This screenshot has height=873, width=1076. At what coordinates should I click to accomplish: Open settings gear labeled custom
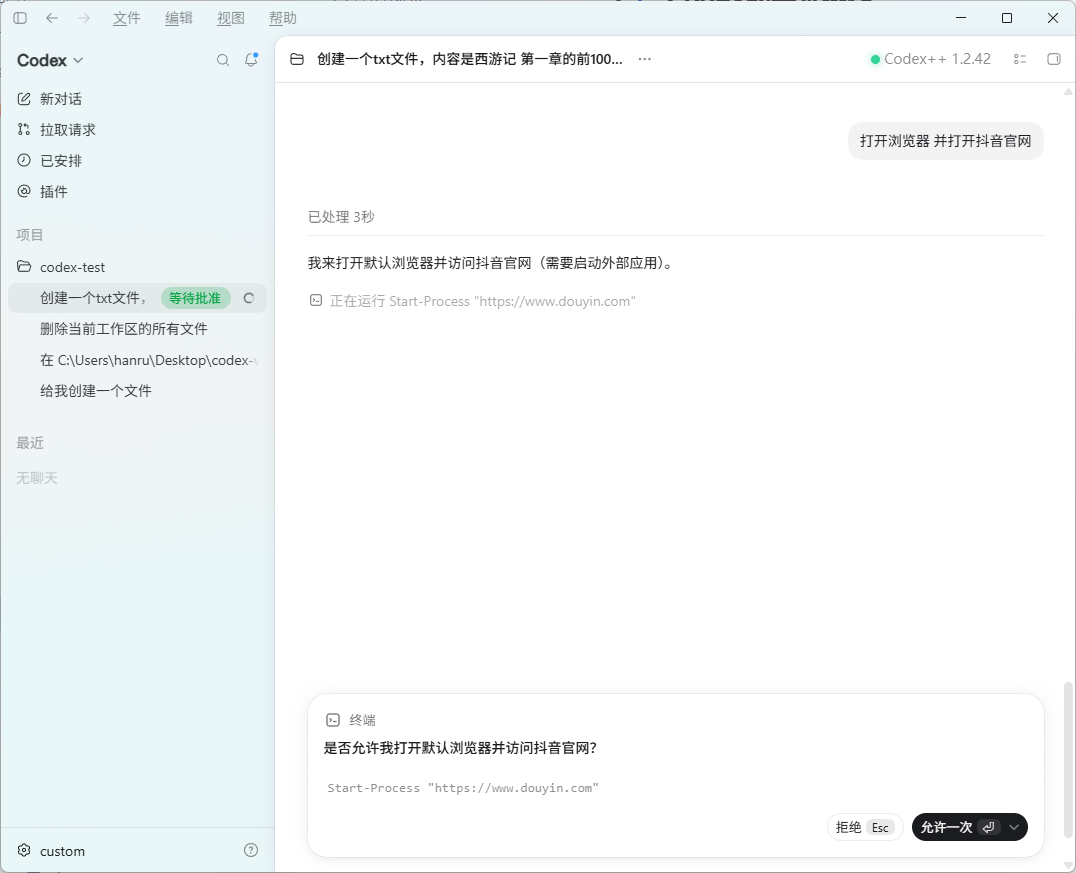[x=24, y=850]
